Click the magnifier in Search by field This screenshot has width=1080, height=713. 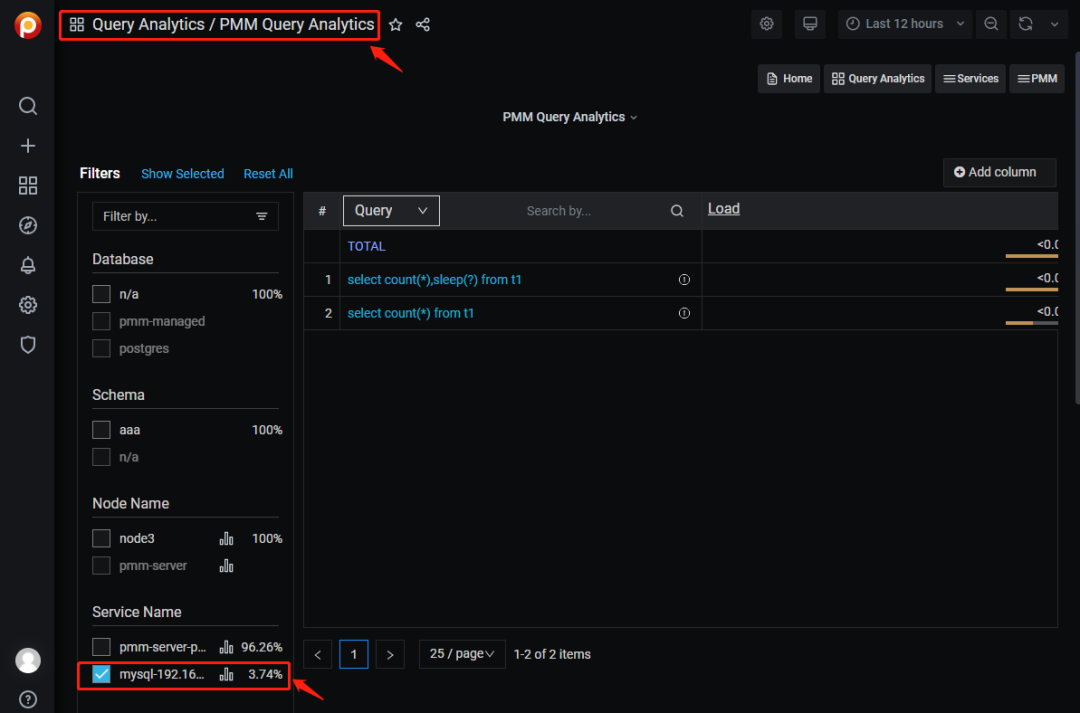click(x=677, y=211)
